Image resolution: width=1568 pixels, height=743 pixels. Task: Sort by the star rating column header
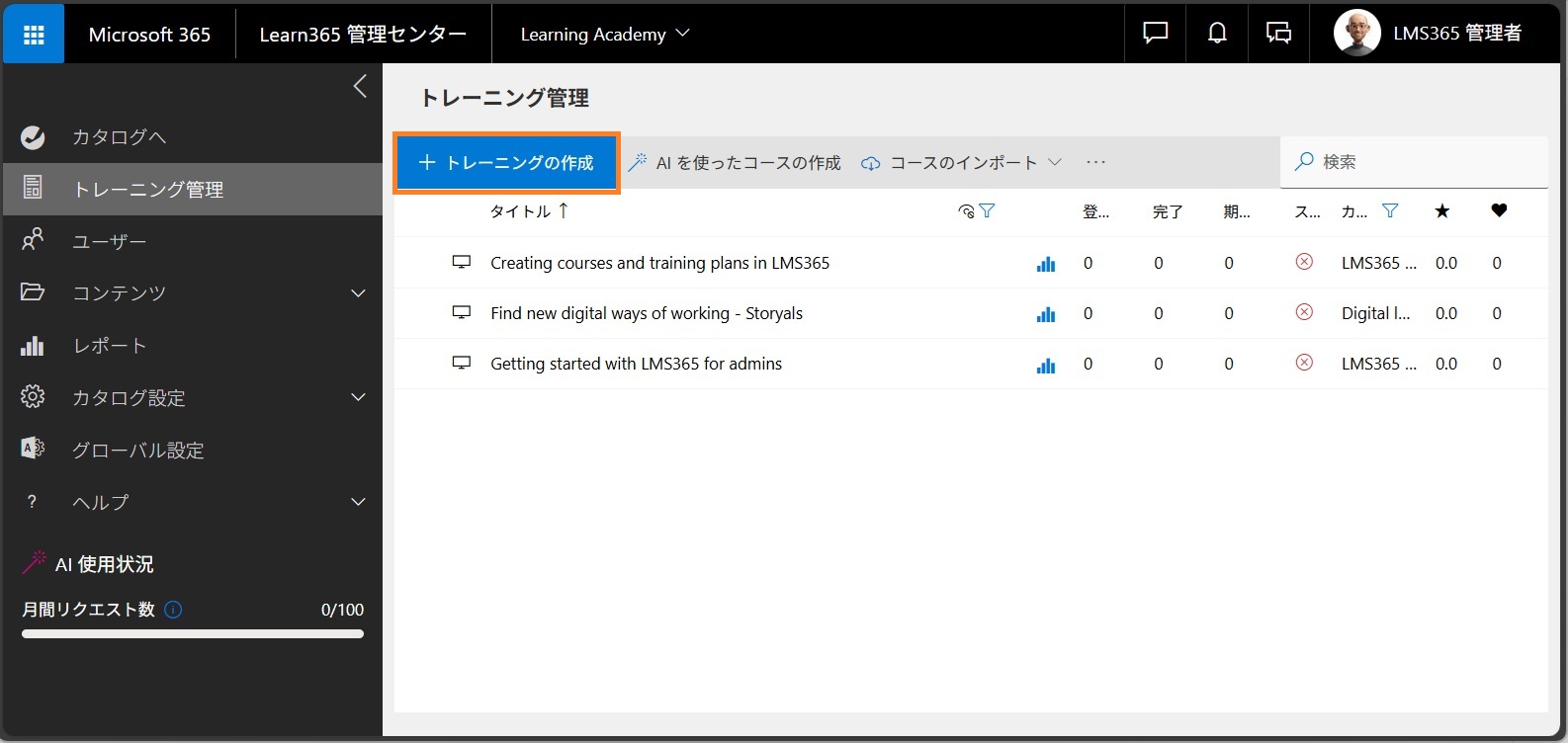coord(1442,210)
